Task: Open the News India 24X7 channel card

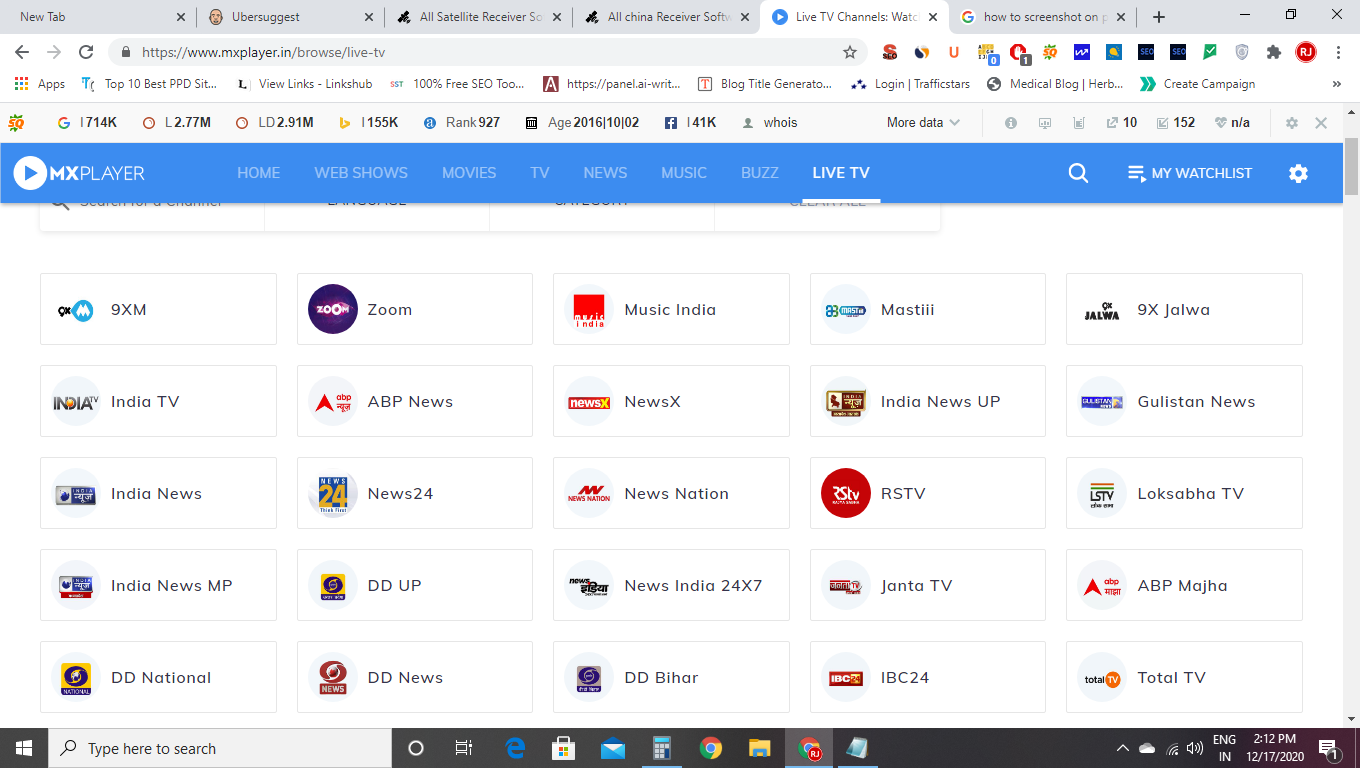Action: (x=671, y=585)
